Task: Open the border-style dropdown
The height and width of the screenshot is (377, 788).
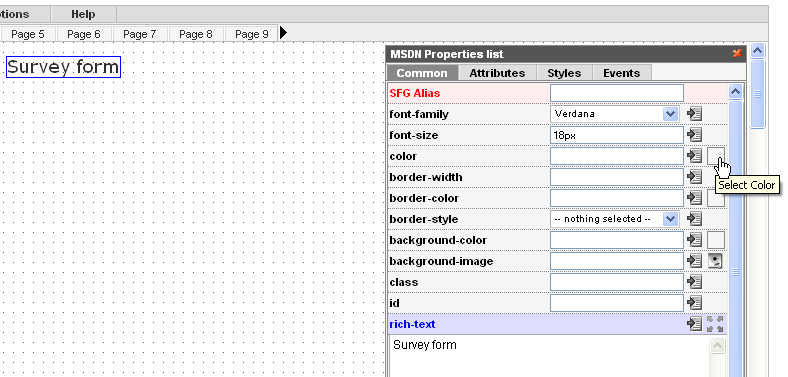Action: tap(615, 219)
